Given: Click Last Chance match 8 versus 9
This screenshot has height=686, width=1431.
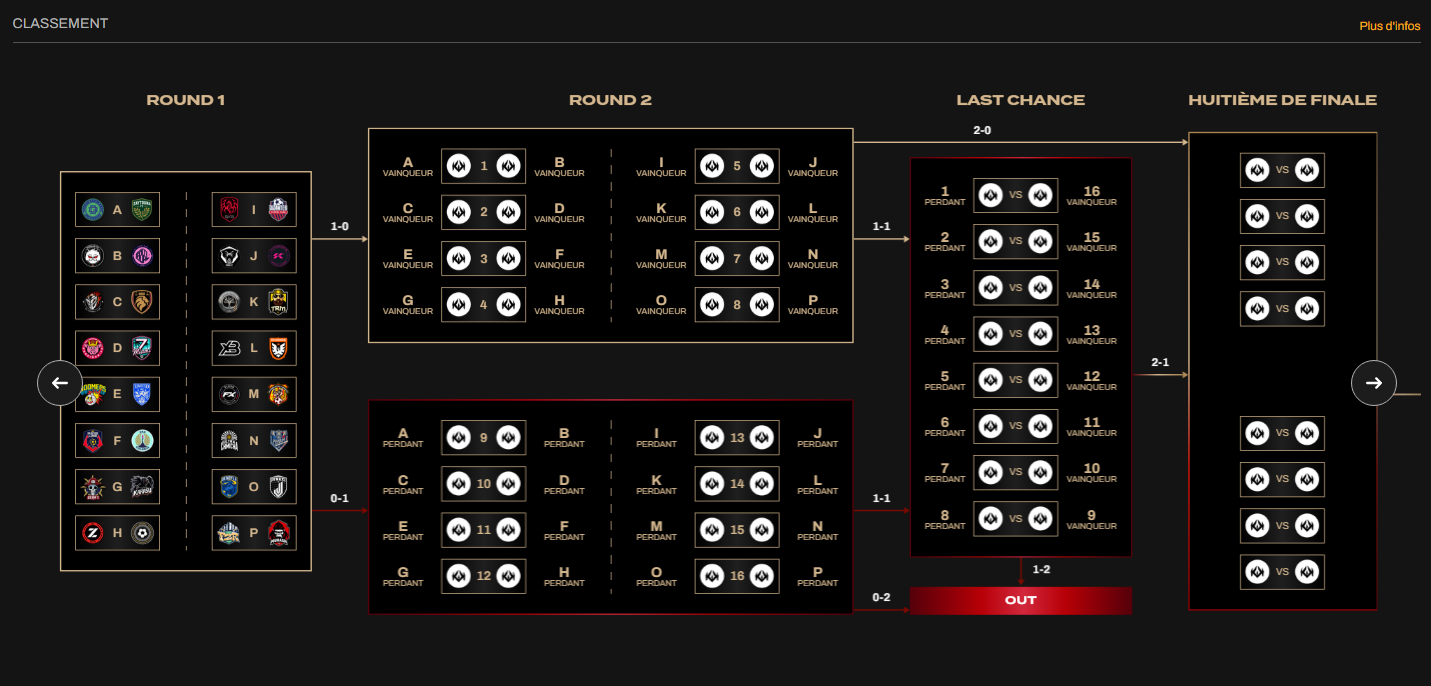Looking at the screenshot, I should pyautogui.click(x=1015, y=519).
